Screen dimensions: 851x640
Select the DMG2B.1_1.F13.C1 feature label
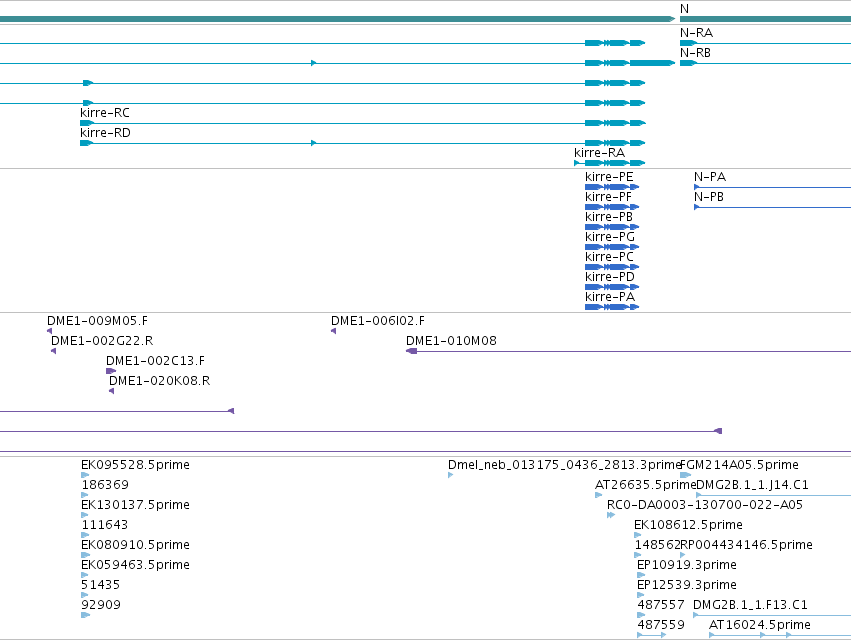point(750,604)
